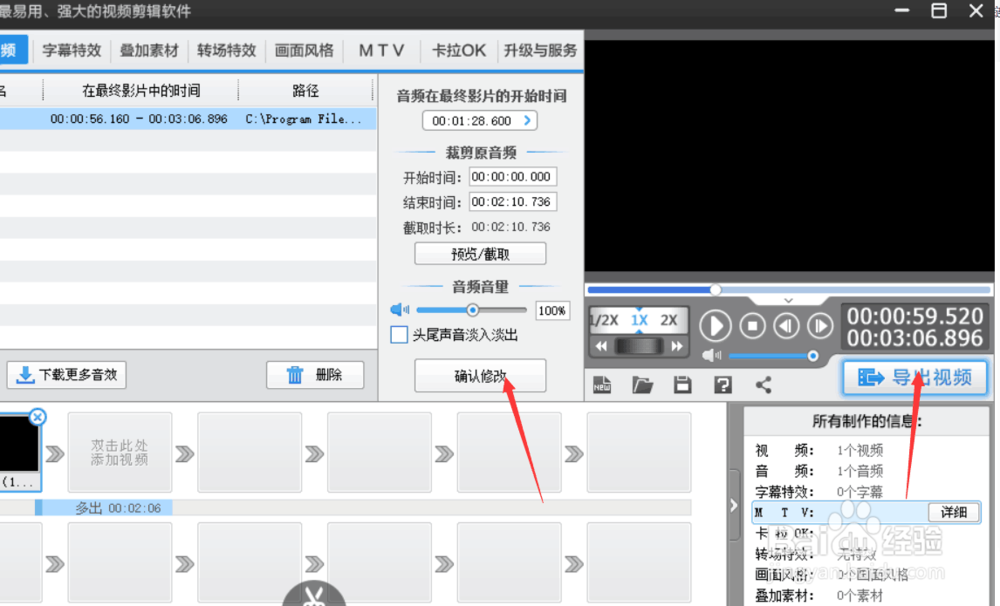1000x606 pixels.
Task: Set playback speed to 2X
Action: coord(668,320)
